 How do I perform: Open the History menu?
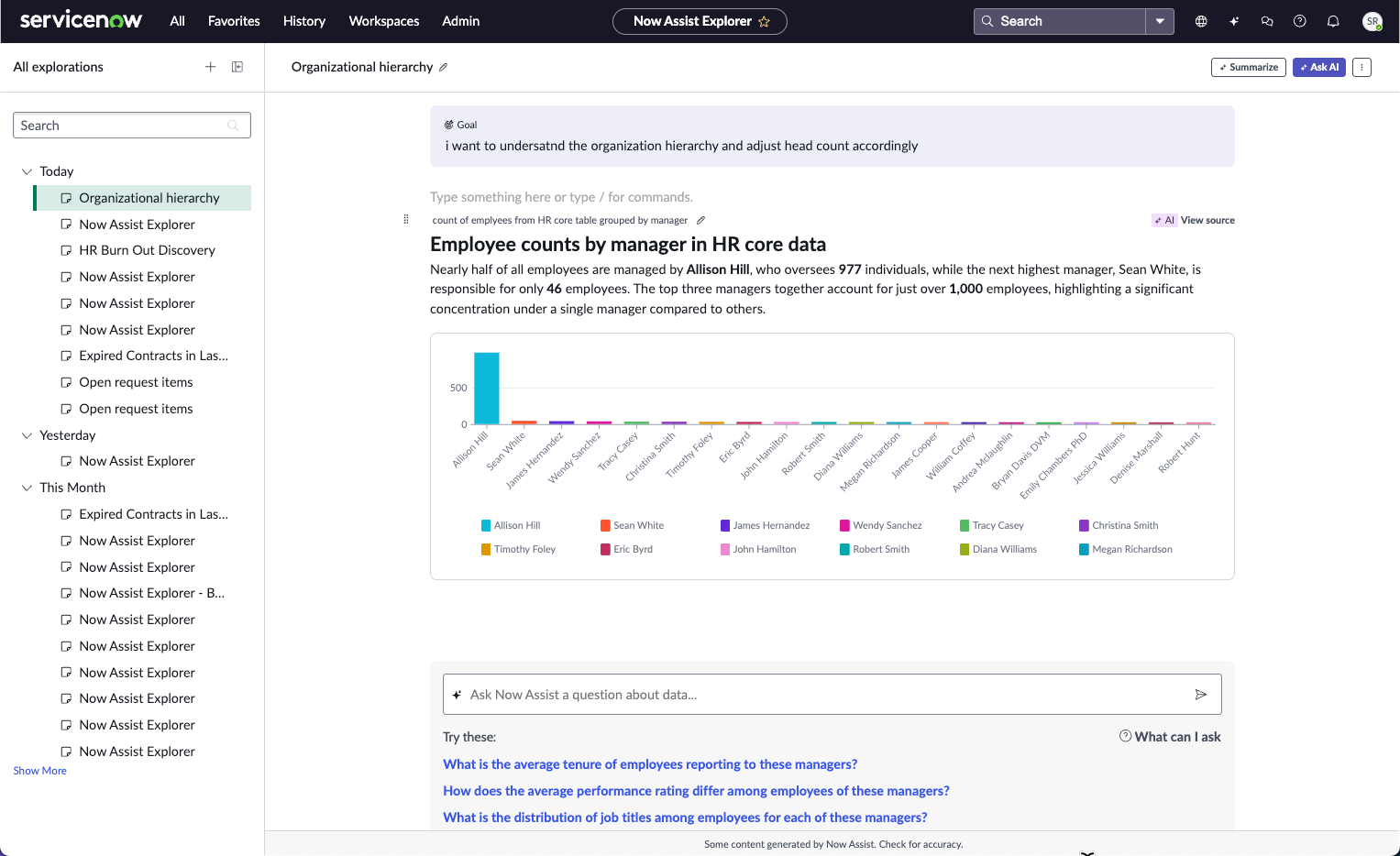[x=304, y=21]
